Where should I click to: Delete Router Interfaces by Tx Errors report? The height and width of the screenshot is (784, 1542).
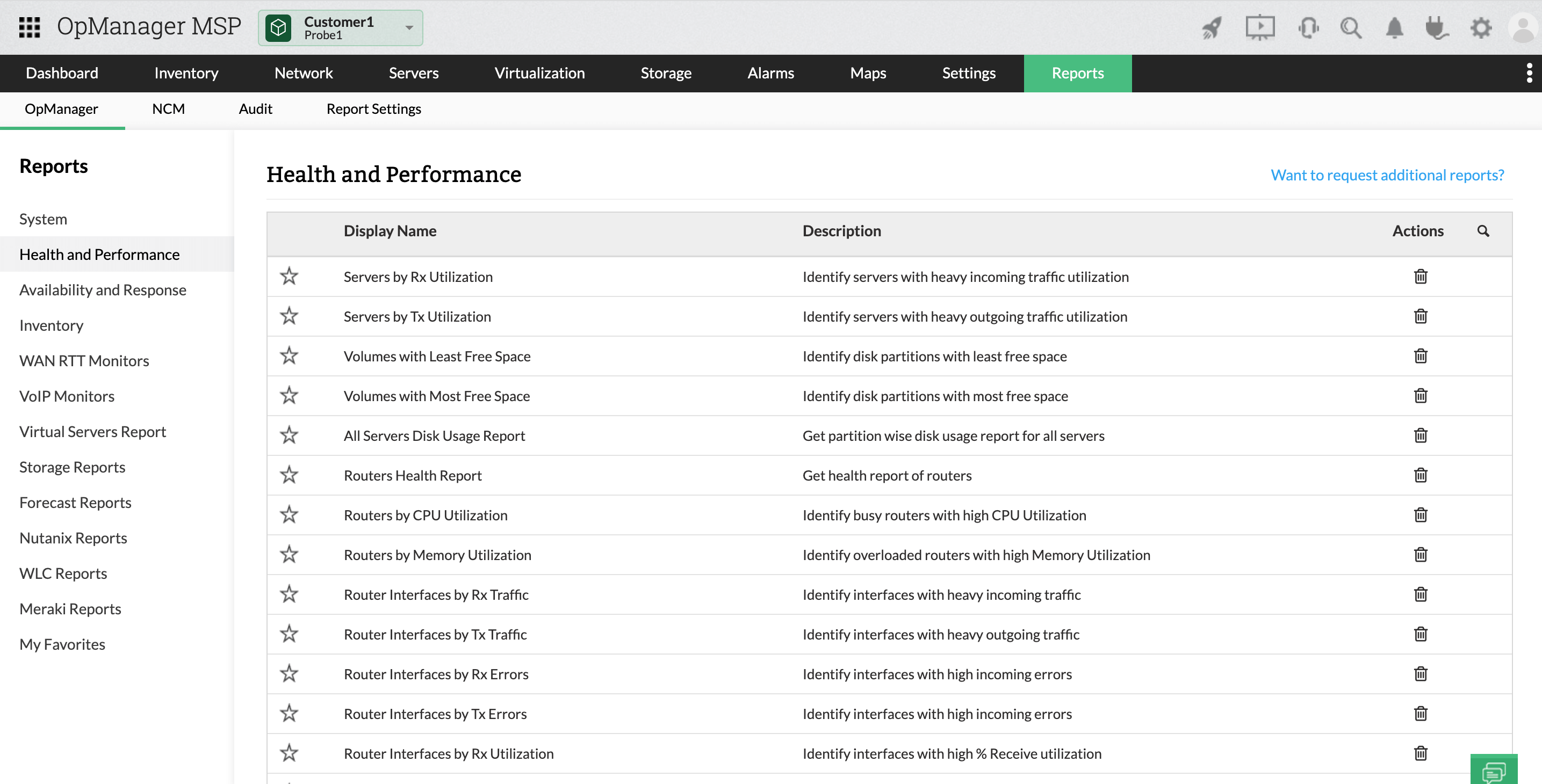pyautogui.click(x=1421, y=713)
